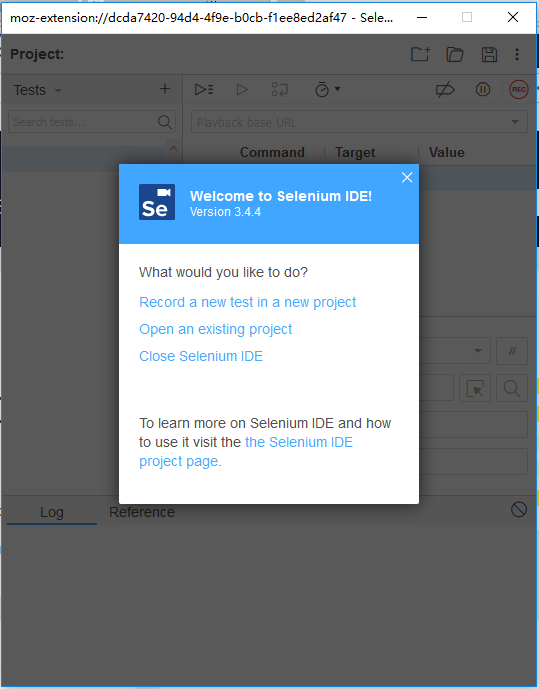Viewport: 539px width, 689px height.
Task: Clear the log with circle-slash icon
Action: click(x=519, y=510)
